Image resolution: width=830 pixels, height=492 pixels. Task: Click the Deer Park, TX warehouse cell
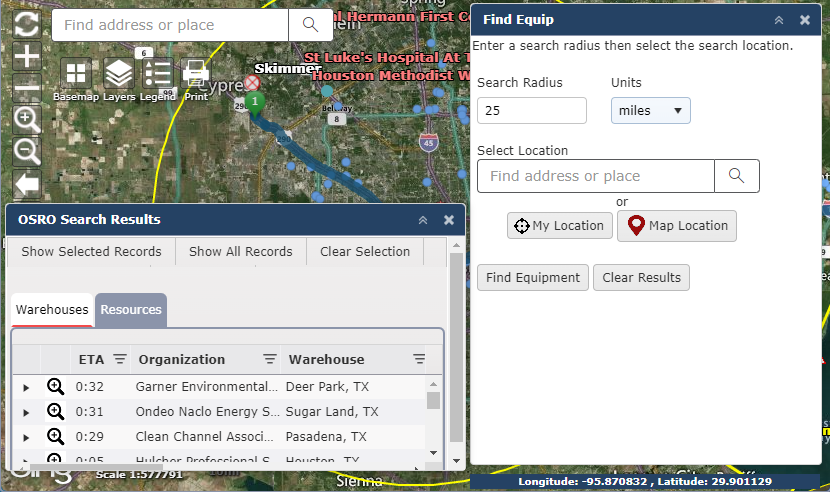point(327,387)
